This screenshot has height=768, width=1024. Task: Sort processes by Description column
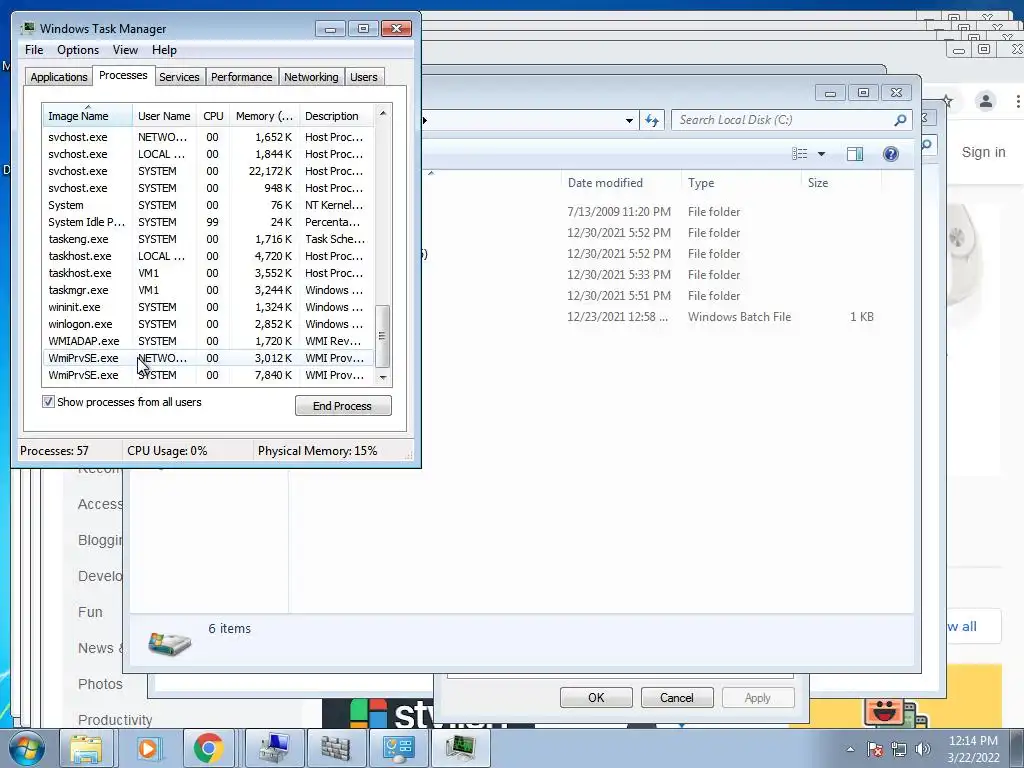336,116
